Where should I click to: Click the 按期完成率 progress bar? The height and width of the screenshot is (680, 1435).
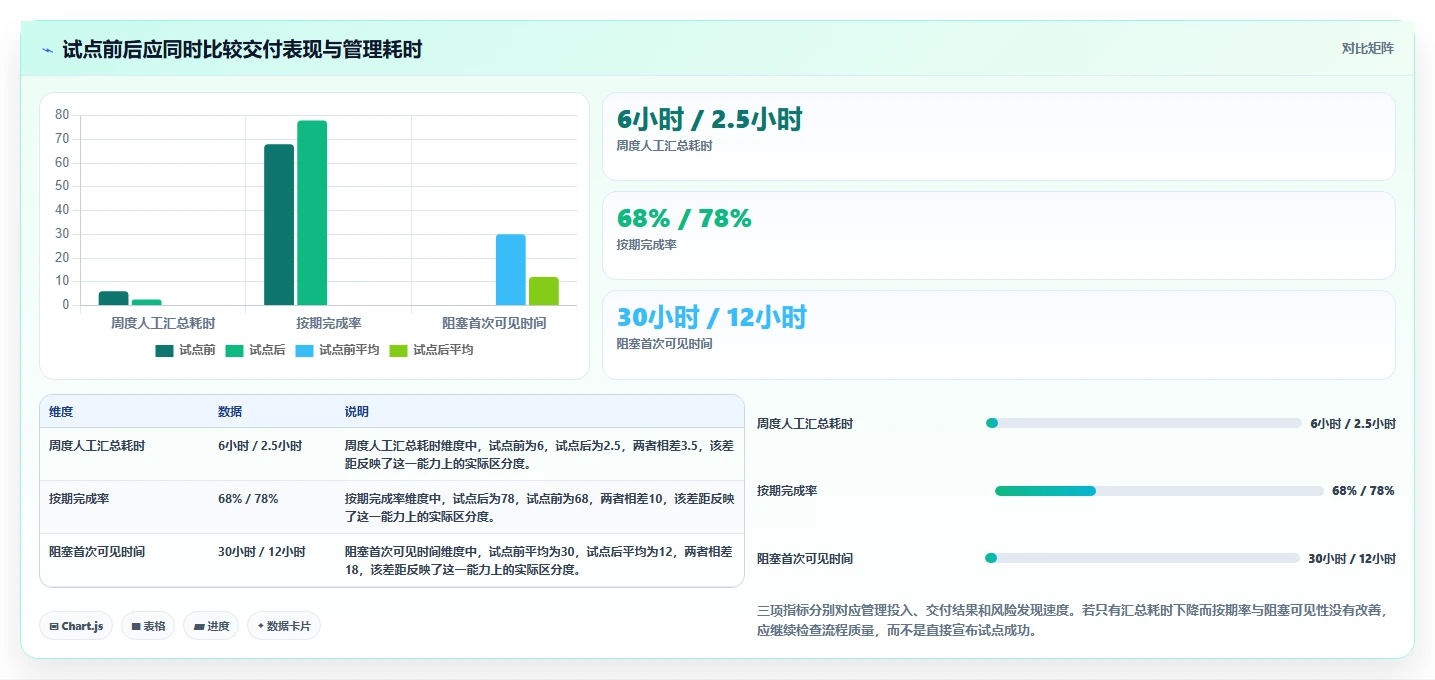coord(1159,491)
